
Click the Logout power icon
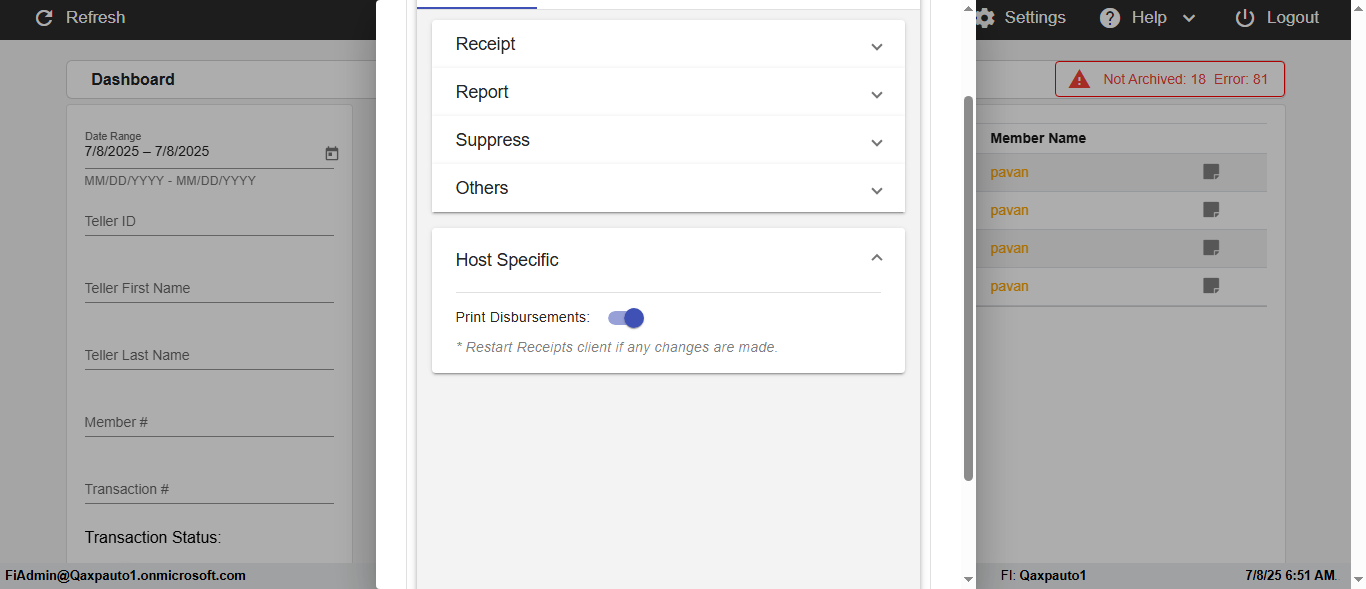[1245, 18]
